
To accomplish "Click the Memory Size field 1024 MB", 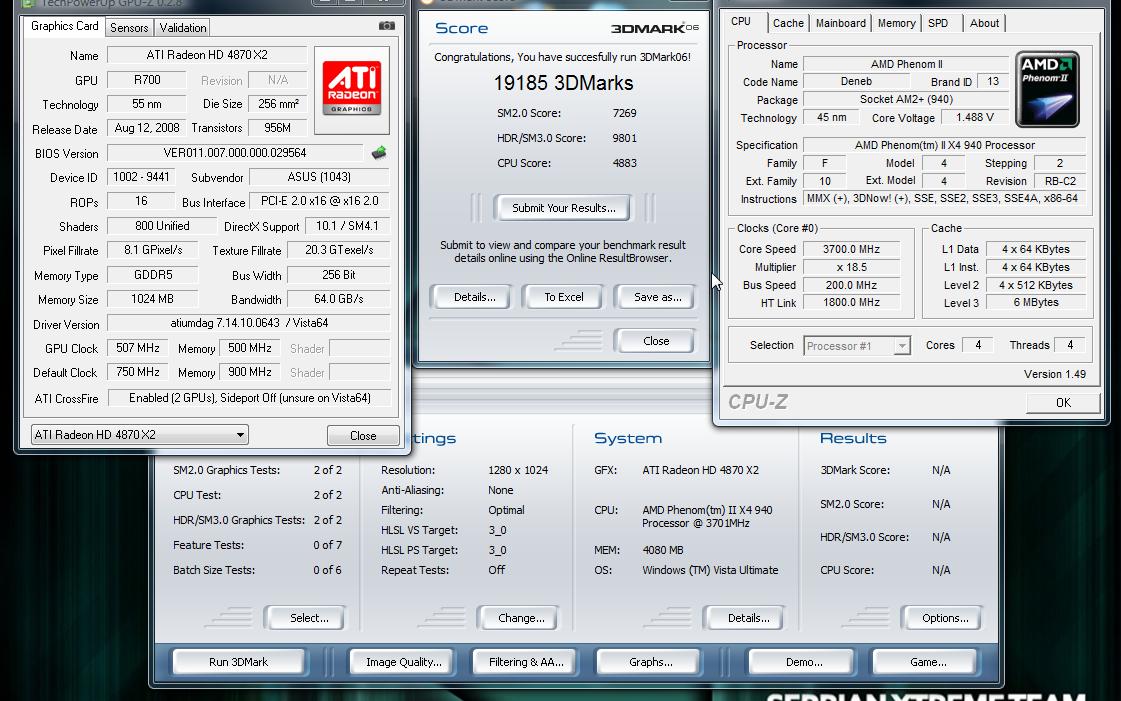I will pos(152,299).
